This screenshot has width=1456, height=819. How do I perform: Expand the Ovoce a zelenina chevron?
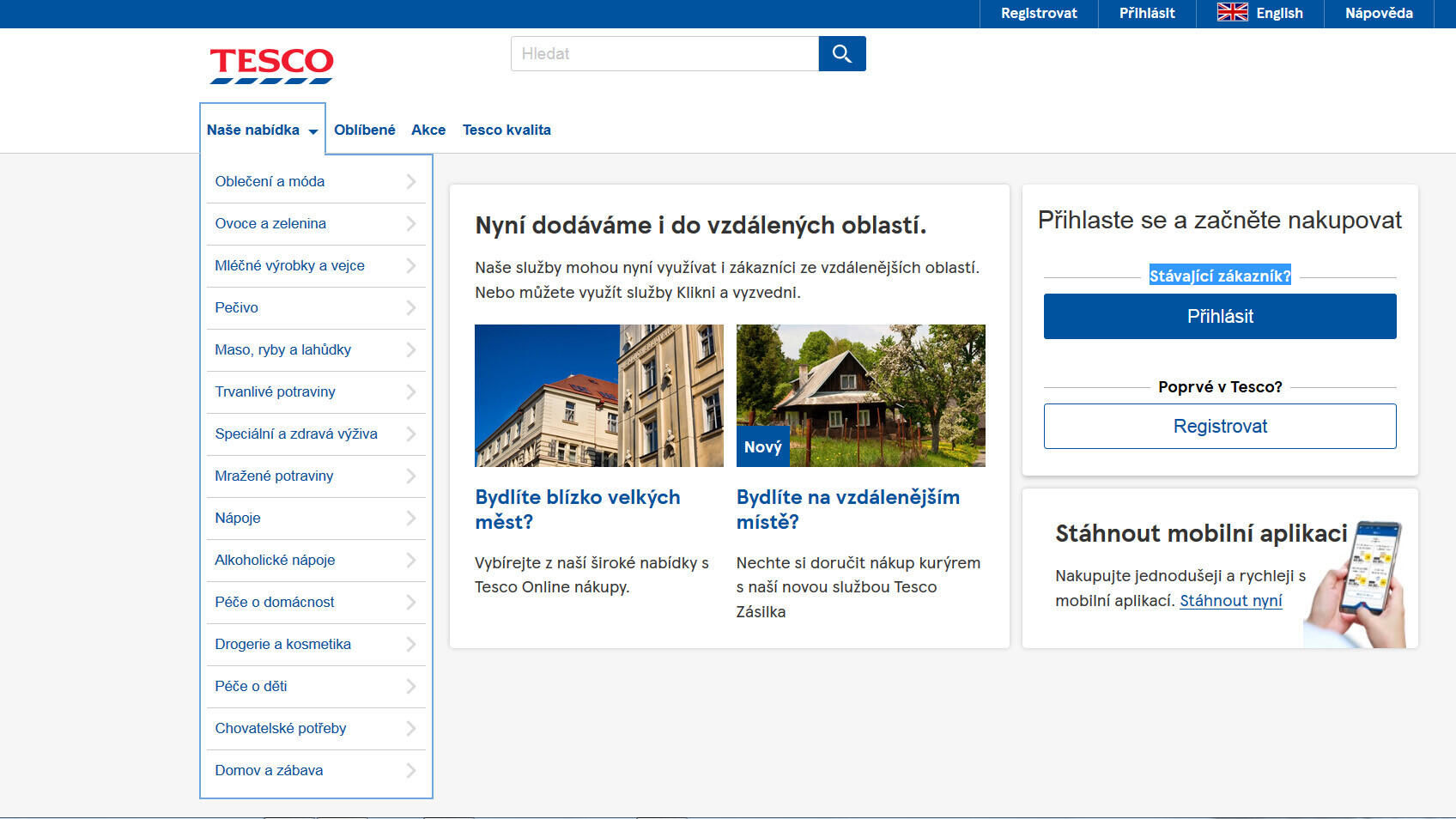(x=411, y=224)
